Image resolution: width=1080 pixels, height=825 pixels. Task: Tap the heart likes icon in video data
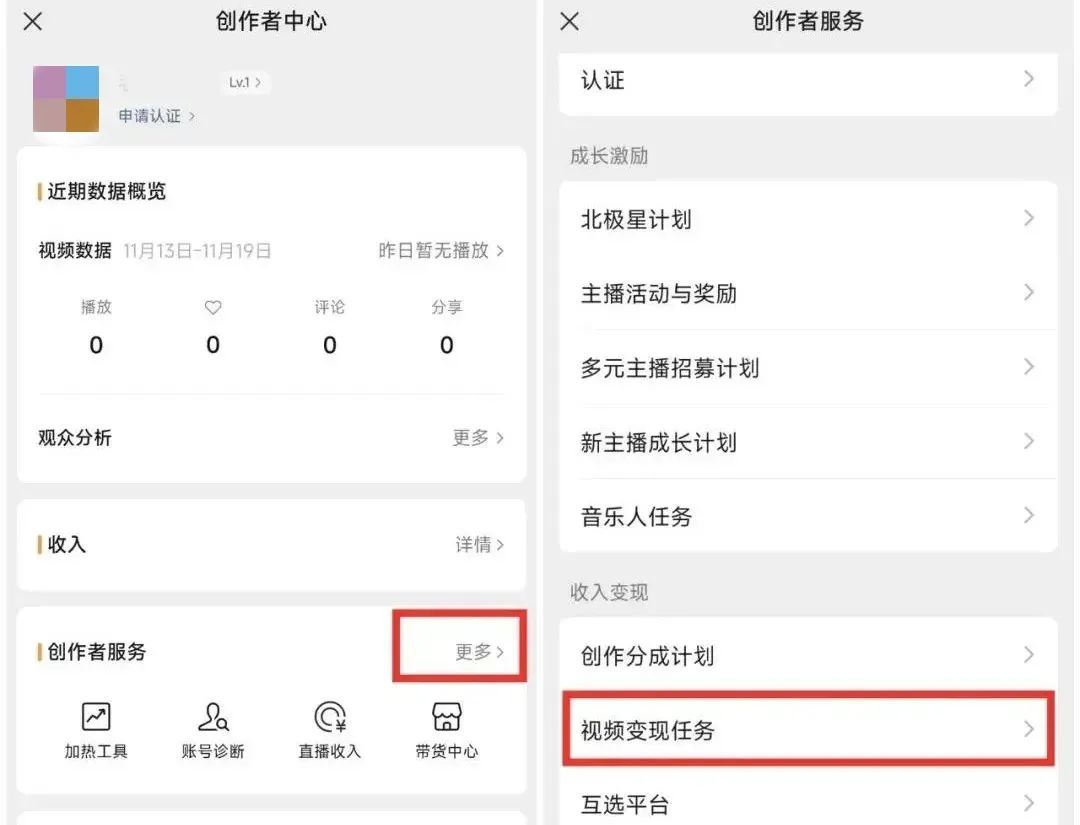point(212,308)
